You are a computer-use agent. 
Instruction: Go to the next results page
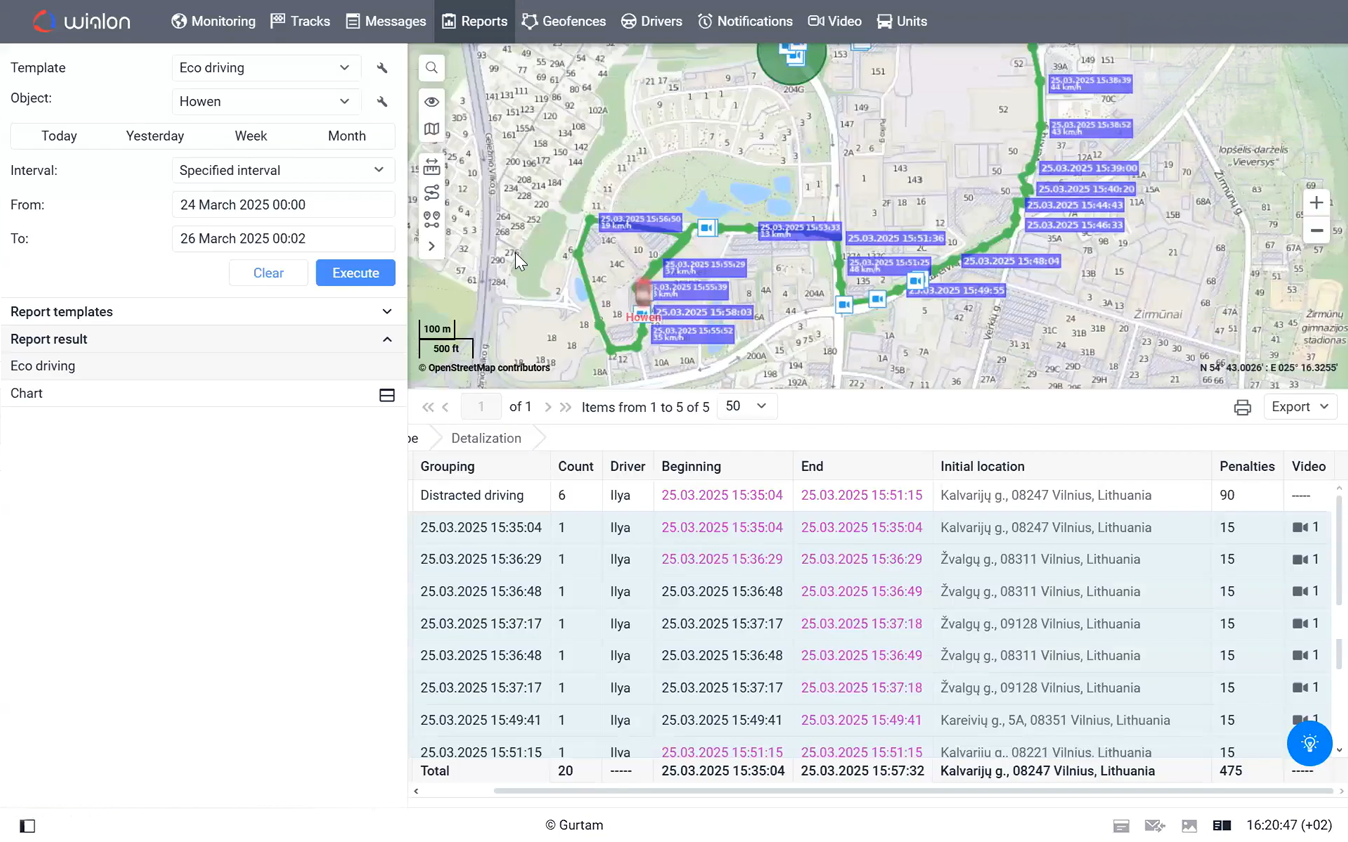[x=548, y=407]
